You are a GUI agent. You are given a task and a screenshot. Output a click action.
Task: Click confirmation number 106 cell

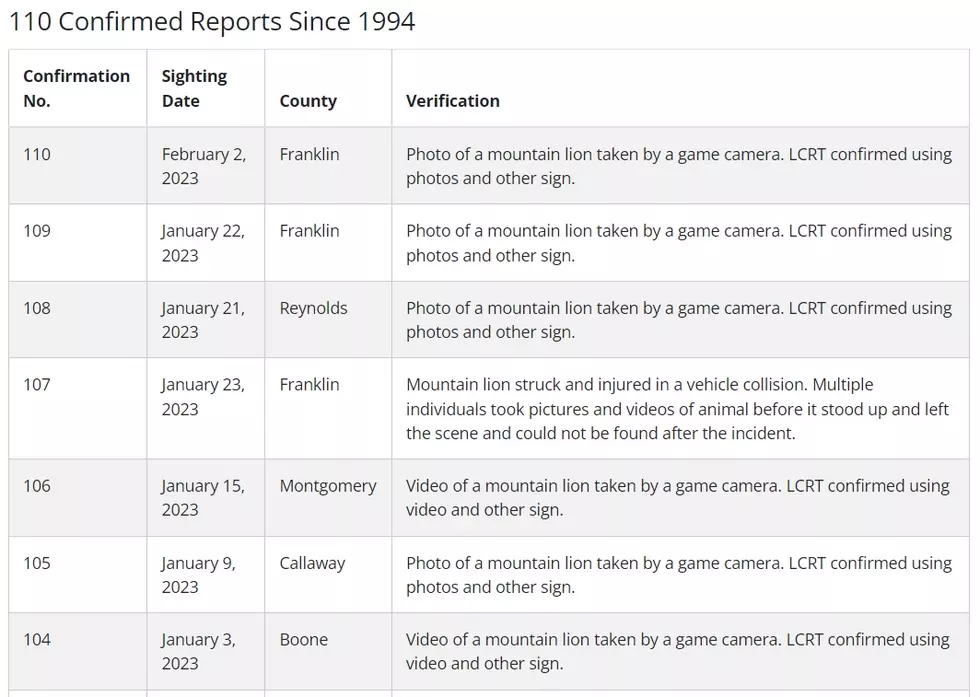(x=78, y=498)
